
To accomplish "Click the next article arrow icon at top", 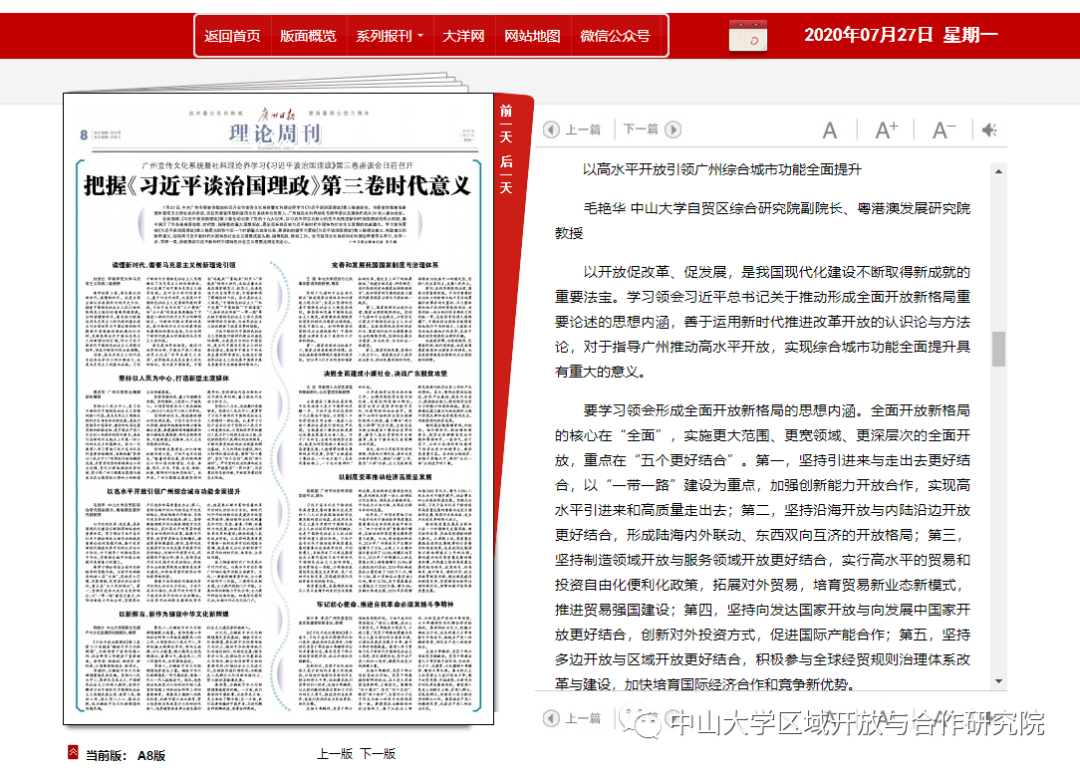I will [673, 130].
